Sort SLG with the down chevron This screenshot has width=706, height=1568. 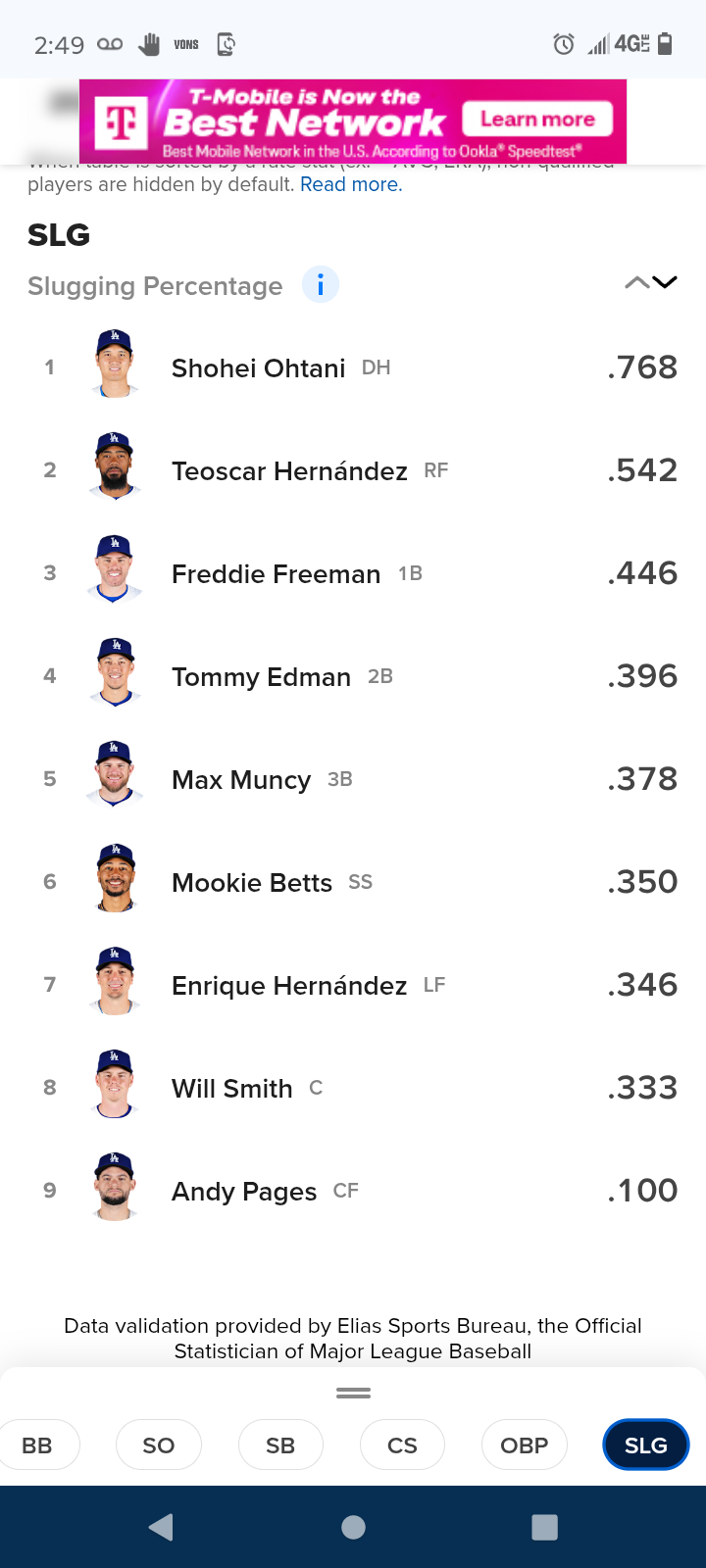point(665,283)
